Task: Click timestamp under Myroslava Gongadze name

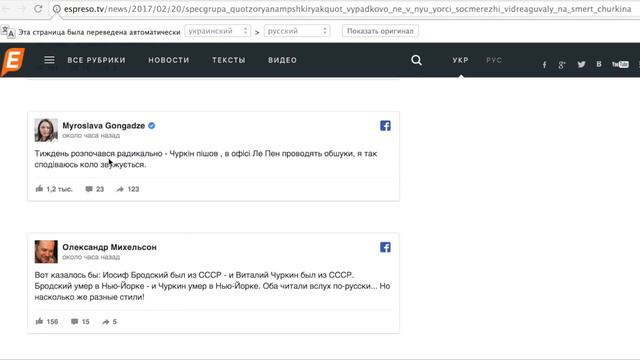Action: (x=91, y=136)
